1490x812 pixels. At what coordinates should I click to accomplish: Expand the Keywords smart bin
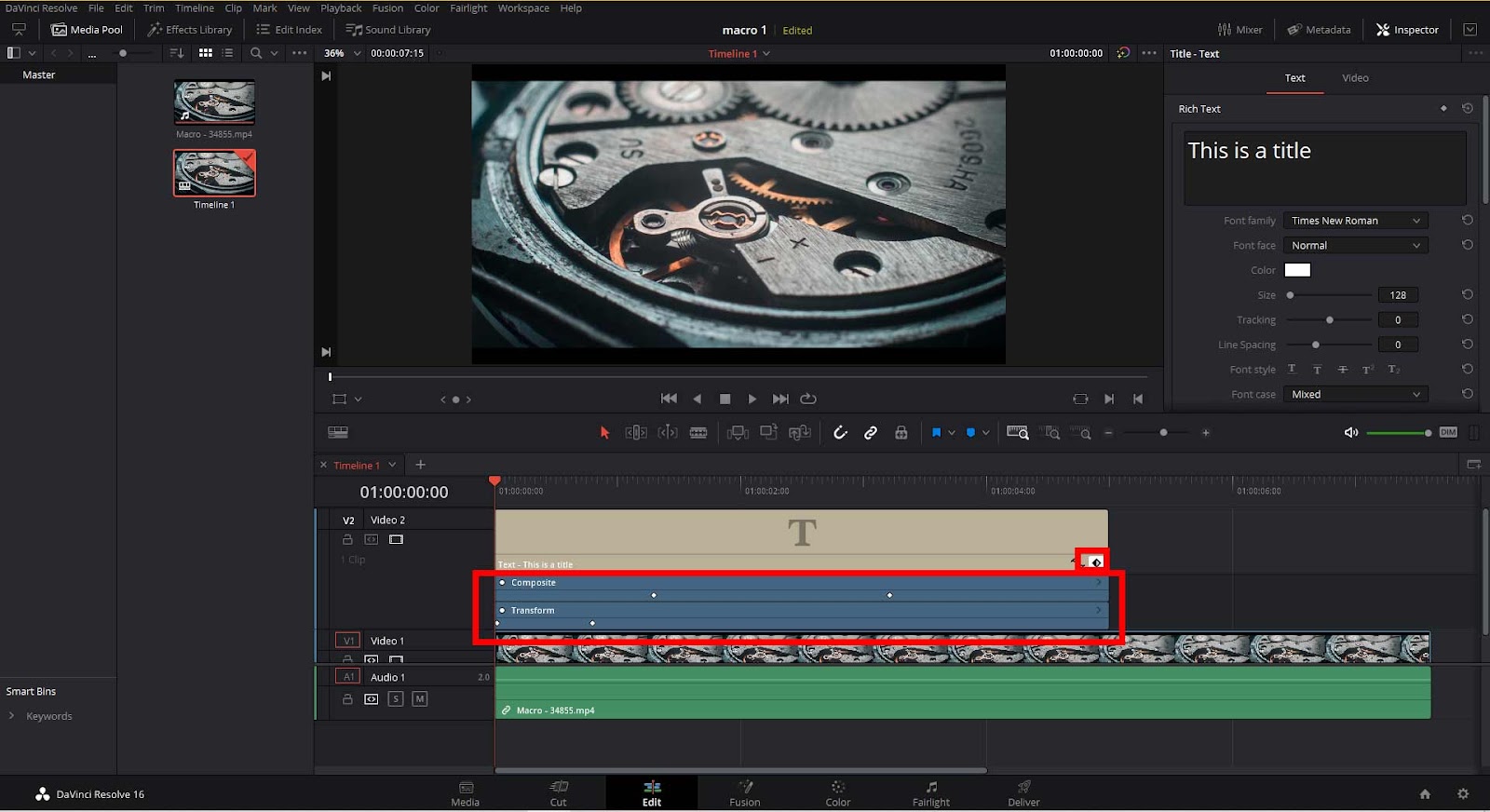pyautogui.click(x=11, y=716)
